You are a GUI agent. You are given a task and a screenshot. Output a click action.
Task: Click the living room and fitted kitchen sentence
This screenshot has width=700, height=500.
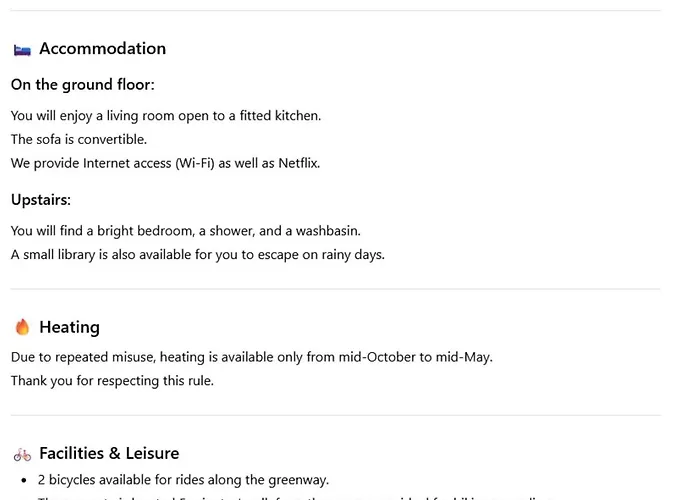coord(166,116)
